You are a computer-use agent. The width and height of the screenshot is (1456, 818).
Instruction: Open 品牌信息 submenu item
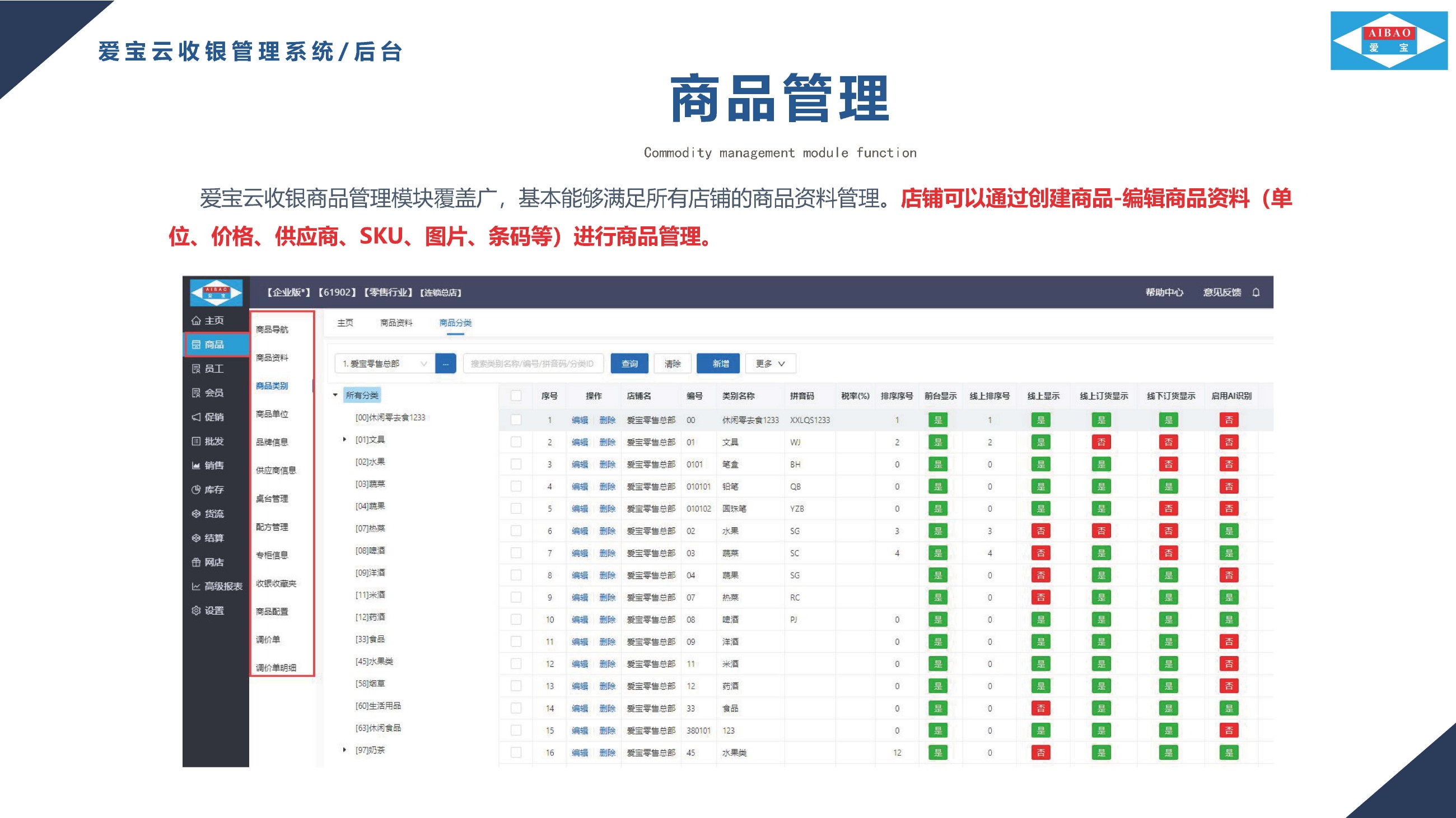(272, 442)
